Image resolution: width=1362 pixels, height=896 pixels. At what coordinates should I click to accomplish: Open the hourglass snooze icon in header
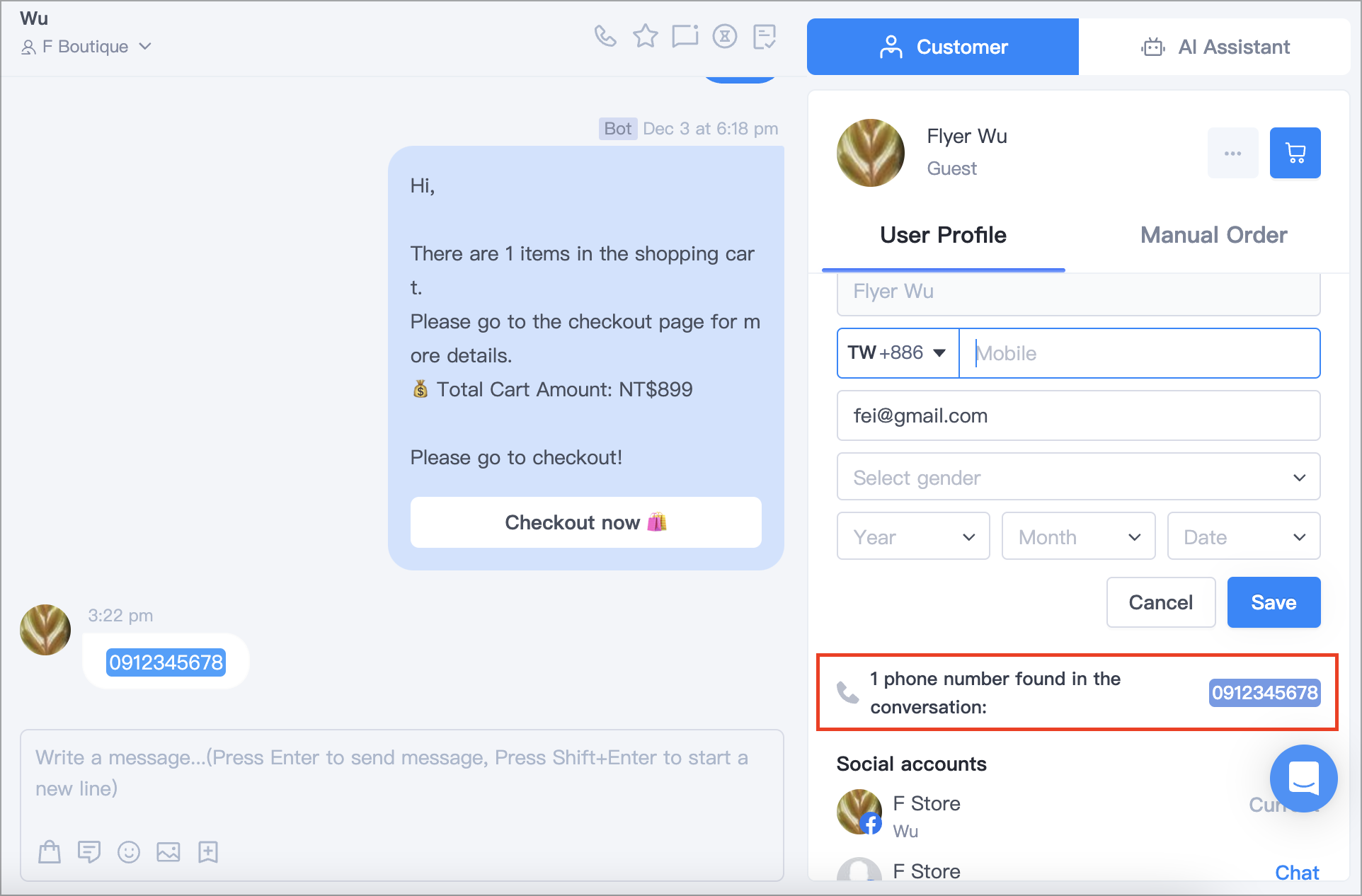[724, 35]
